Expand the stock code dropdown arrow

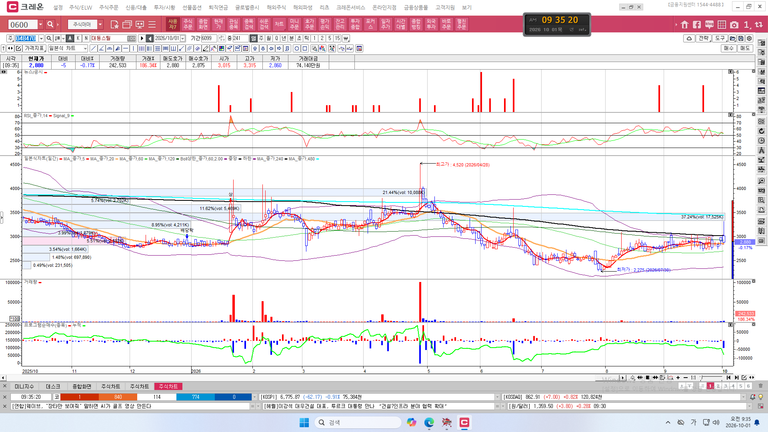pos(42,38)
